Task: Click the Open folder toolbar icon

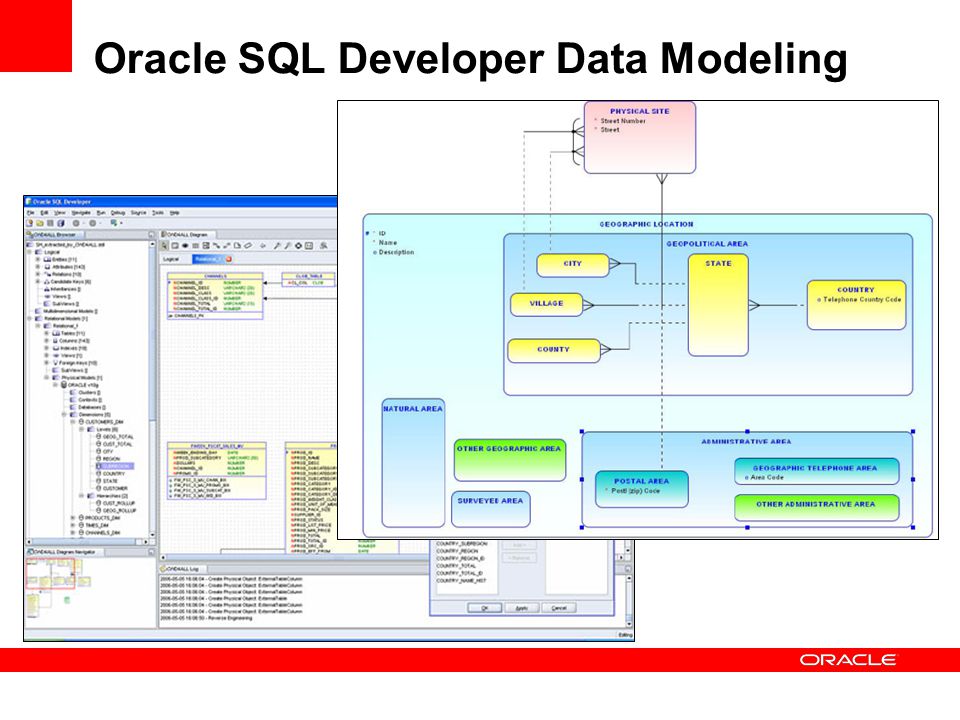Action: coord(40,223)
